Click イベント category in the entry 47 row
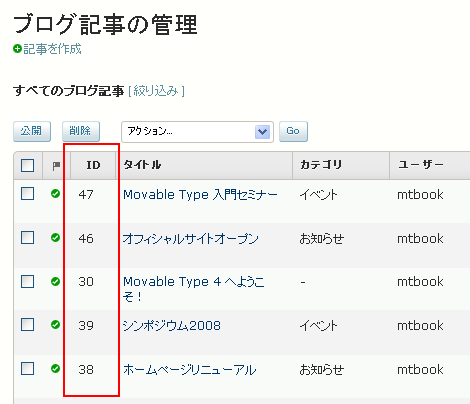 tap(319, 195)
